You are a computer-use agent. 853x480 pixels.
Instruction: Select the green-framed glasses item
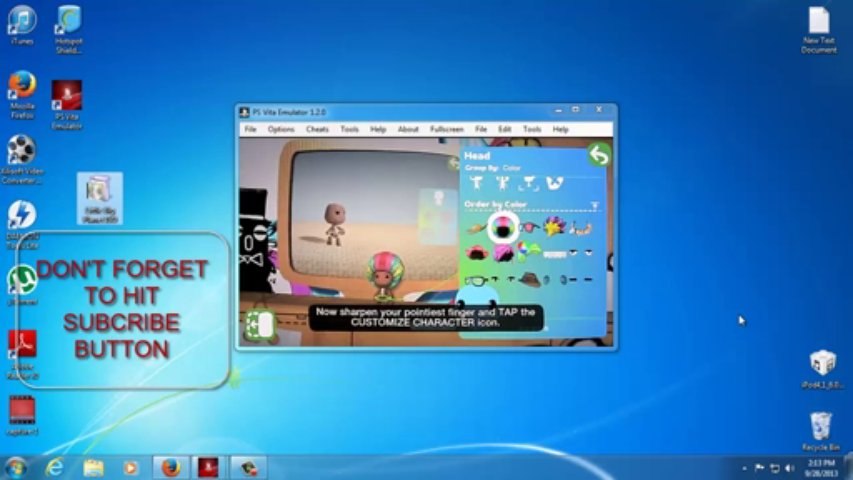click(x=476, y=281)
